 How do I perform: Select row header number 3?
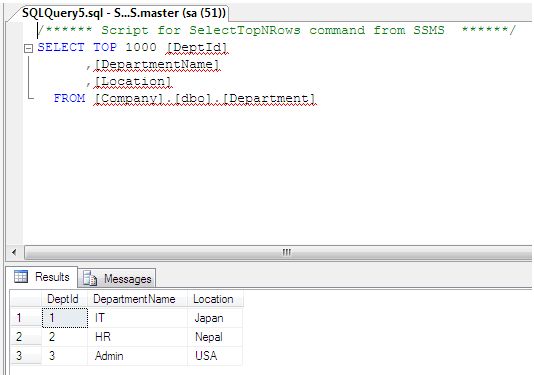tap(26, 356)
